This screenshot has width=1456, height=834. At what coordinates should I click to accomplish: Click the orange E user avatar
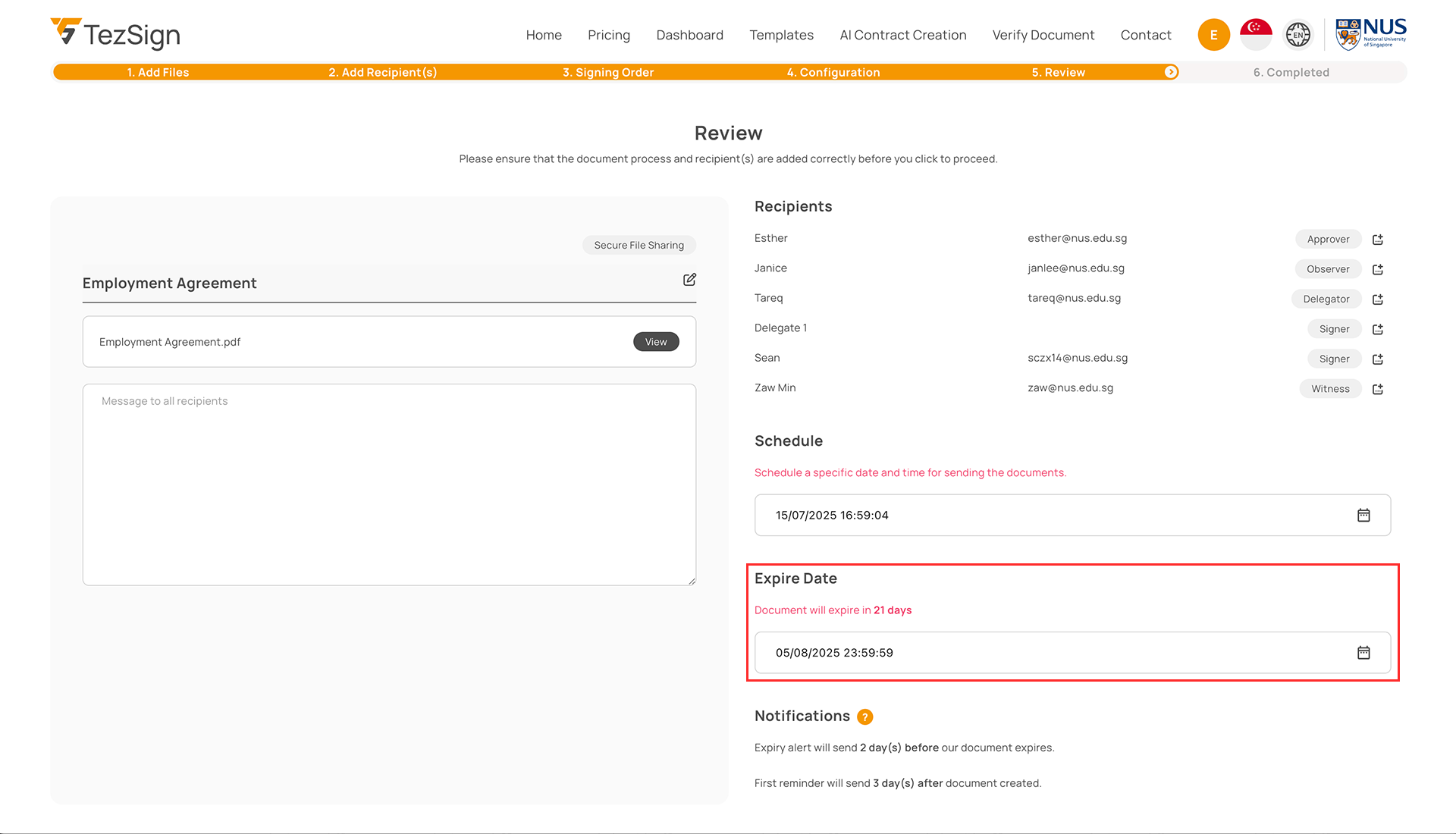click(x=1213, y=35)
